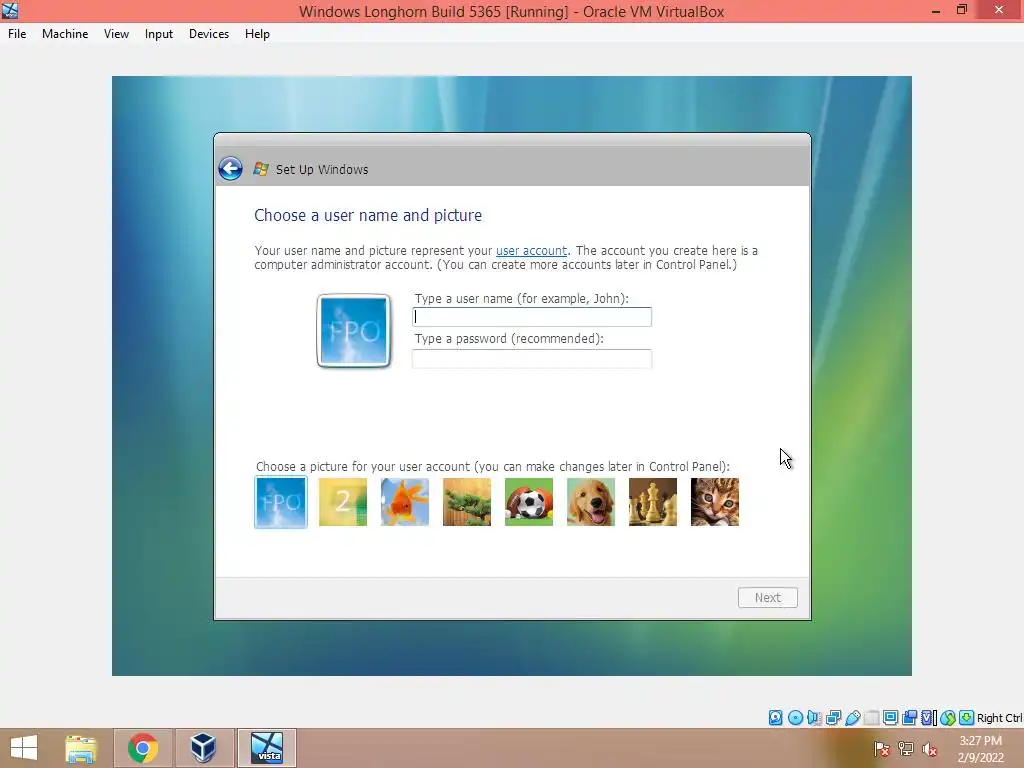
Task: Pick the soccer ball account picture
Action: [x=529, y=502]
